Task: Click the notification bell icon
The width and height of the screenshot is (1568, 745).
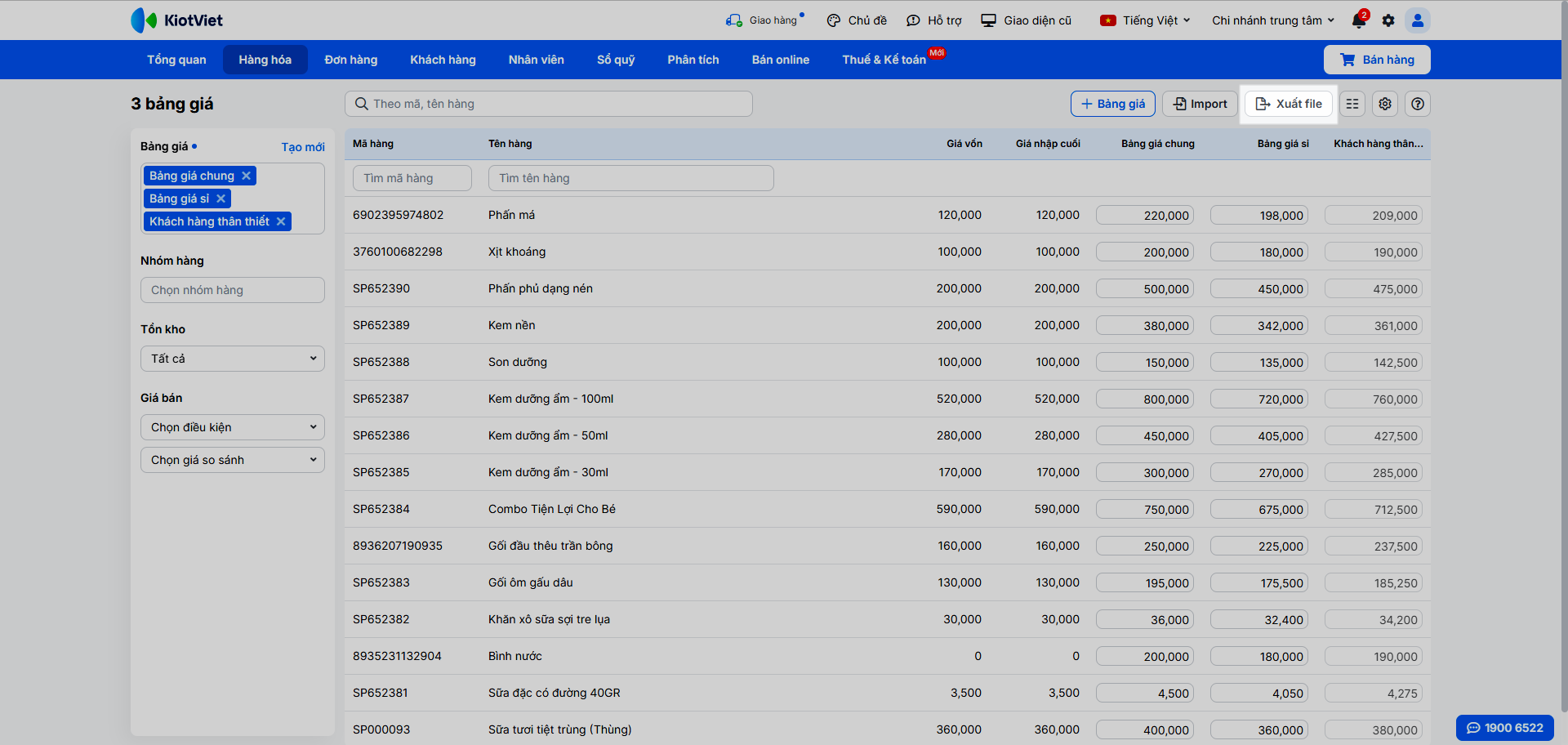Action: tap(1359, 20)
